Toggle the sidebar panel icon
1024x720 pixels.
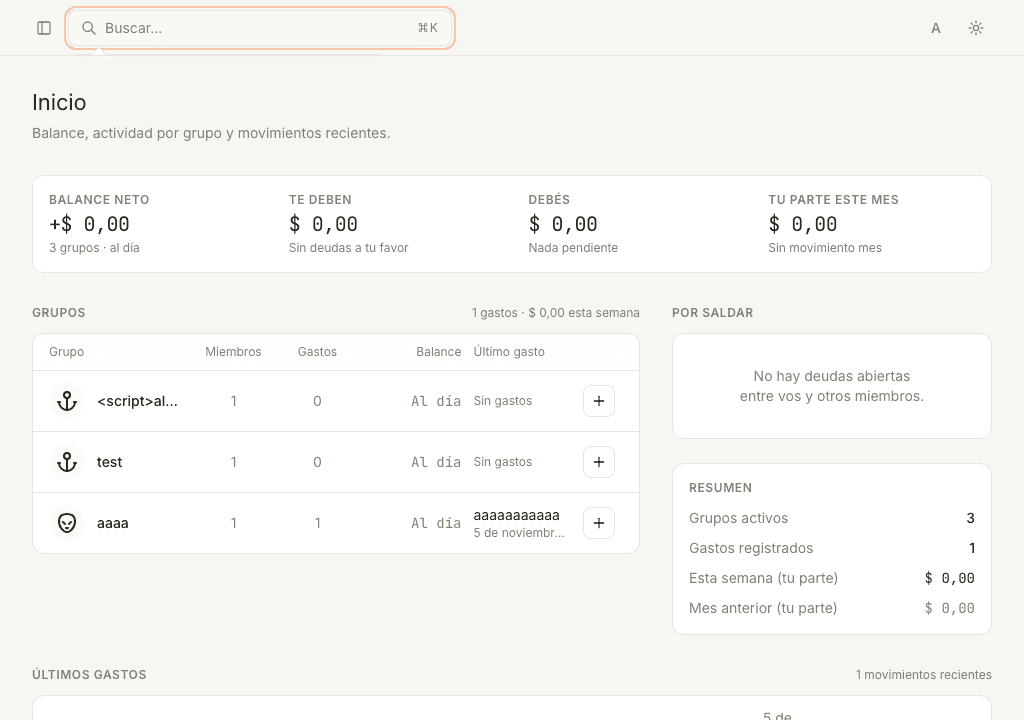pos(44,28)
